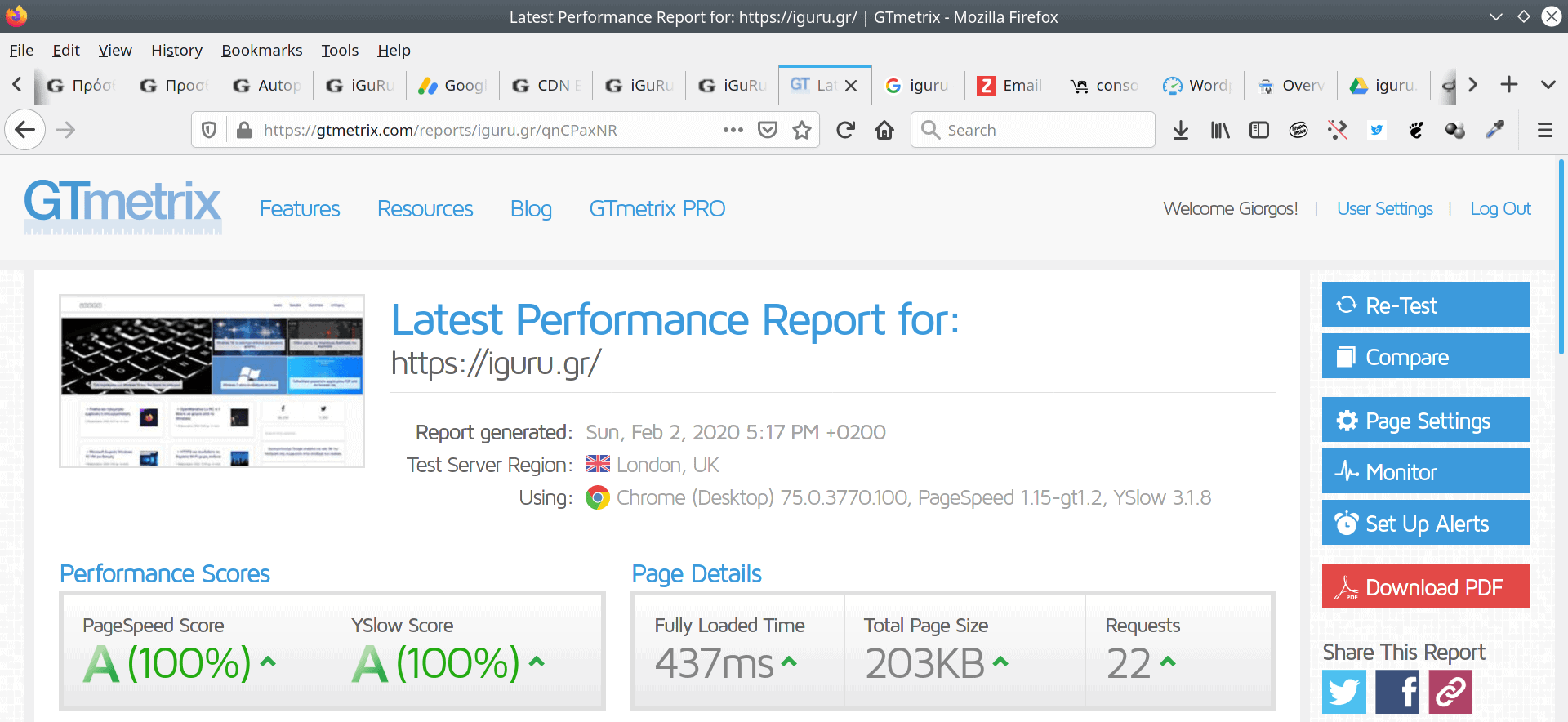Open the Downloads arrow icon
The width and height of the screenshot is (1568, 722).
1181,130
